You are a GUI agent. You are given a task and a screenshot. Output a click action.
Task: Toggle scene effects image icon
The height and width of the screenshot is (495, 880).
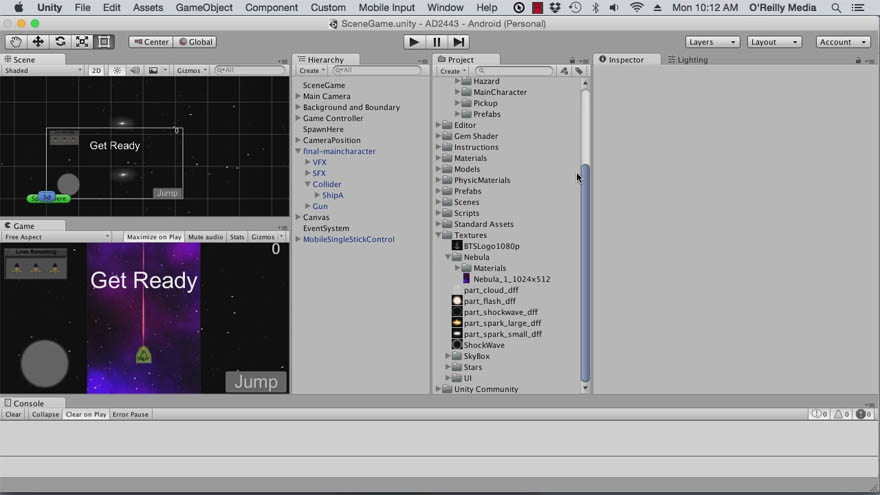[153, 70]
